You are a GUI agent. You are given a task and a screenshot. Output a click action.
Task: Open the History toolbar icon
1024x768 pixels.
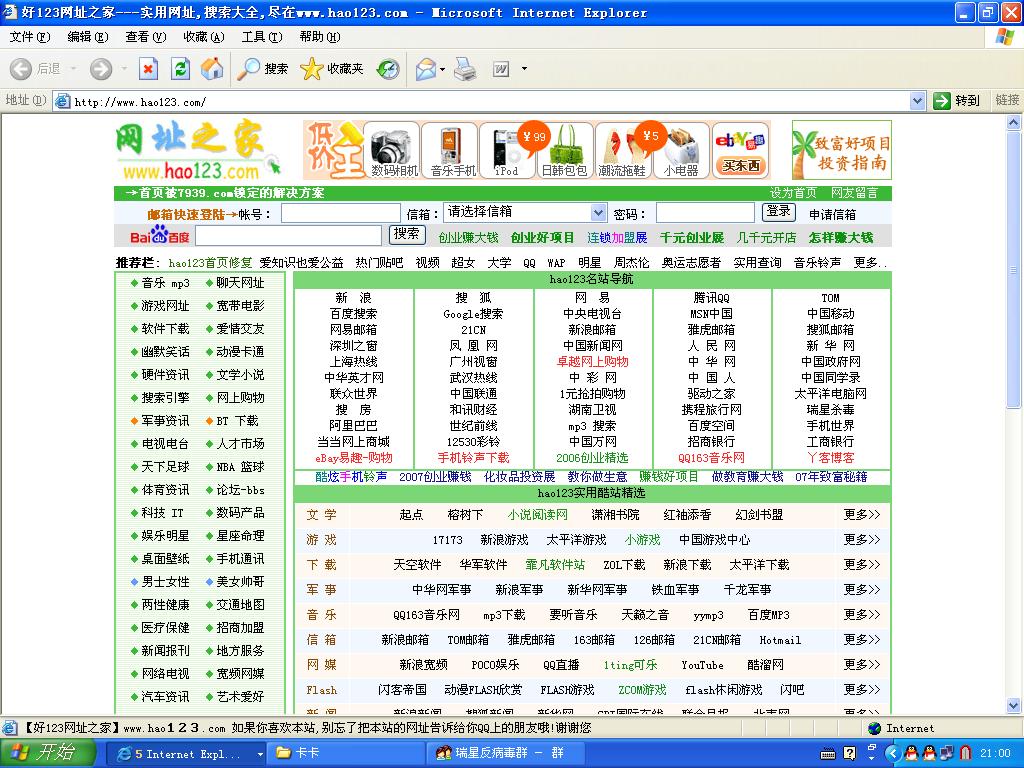coord(388,69)
